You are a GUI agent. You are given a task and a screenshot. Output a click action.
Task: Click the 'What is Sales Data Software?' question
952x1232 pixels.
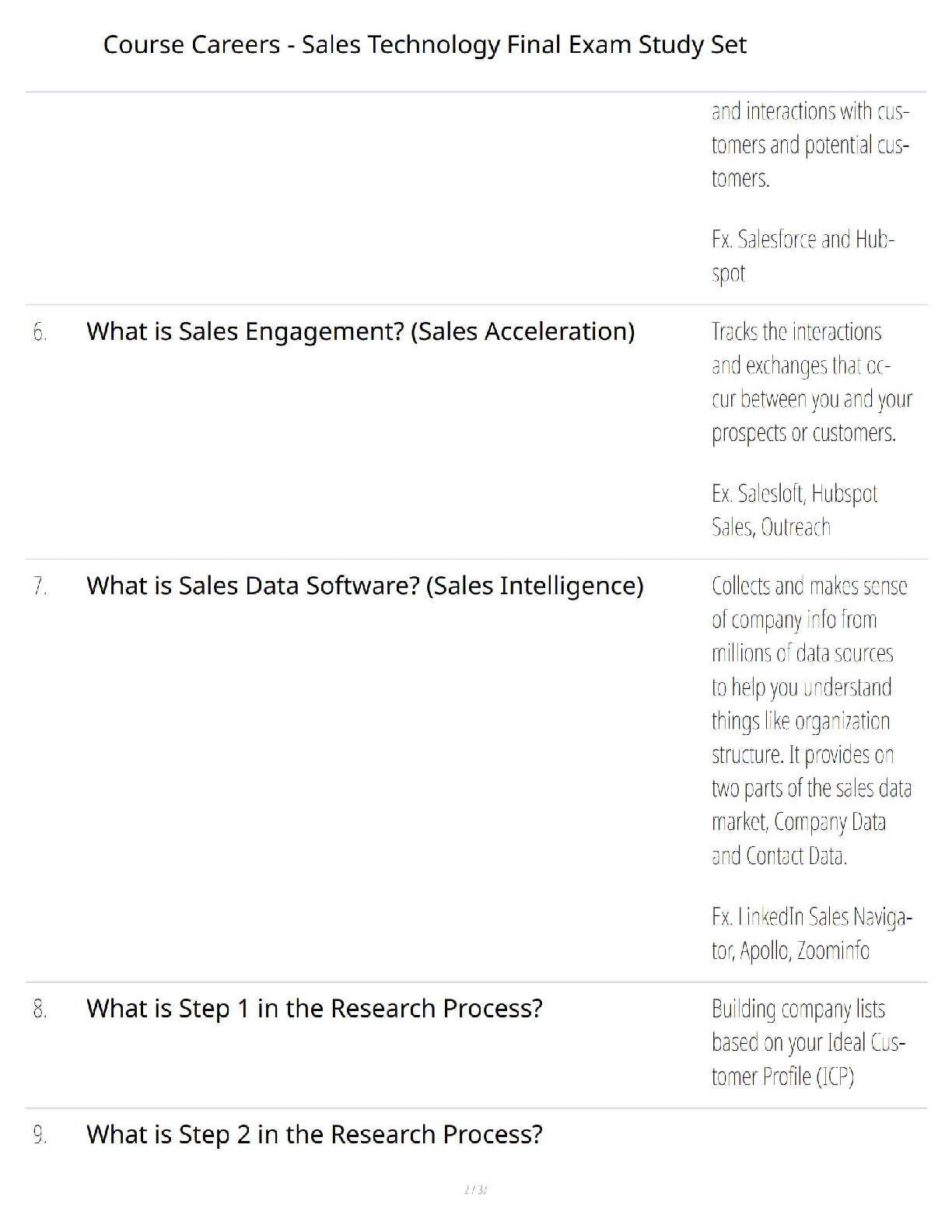[365, 586]
